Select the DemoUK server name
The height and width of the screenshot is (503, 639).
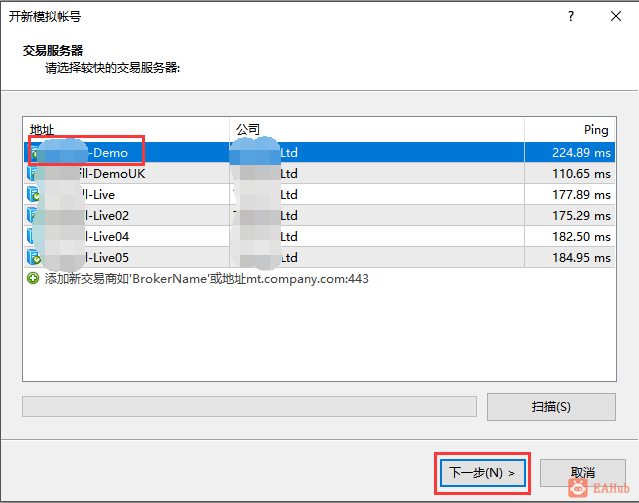[119, 173]
